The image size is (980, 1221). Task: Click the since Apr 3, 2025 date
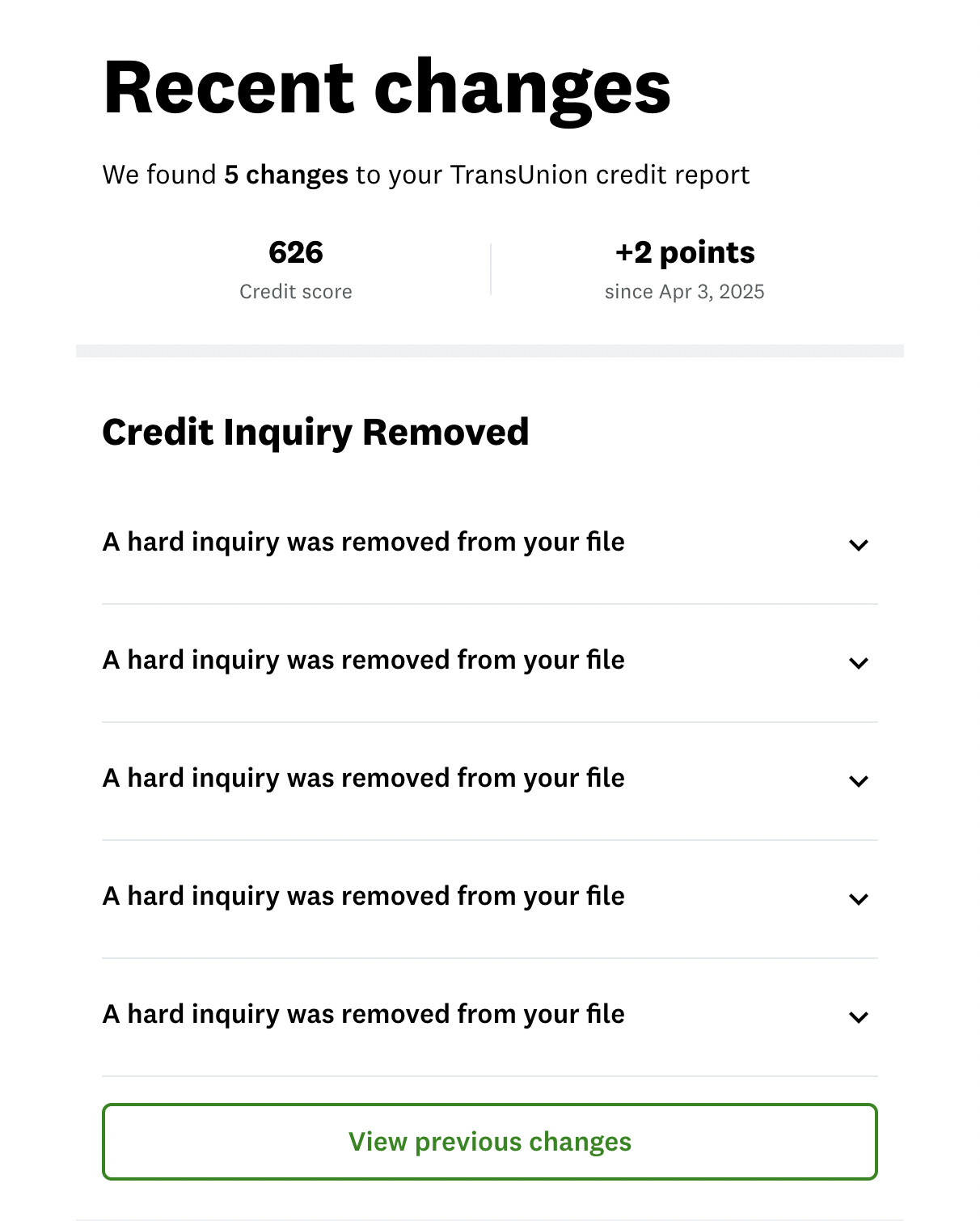tap(684, 292)
